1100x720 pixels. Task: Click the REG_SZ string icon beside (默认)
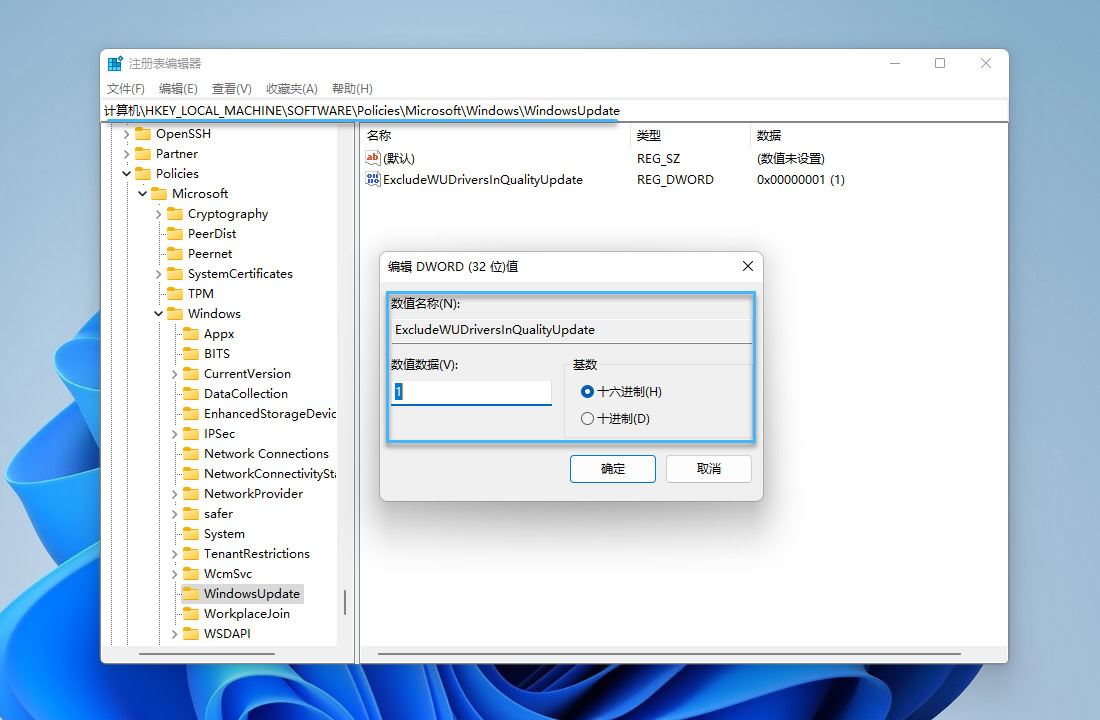pyautogui.click(x=371, y=158)
